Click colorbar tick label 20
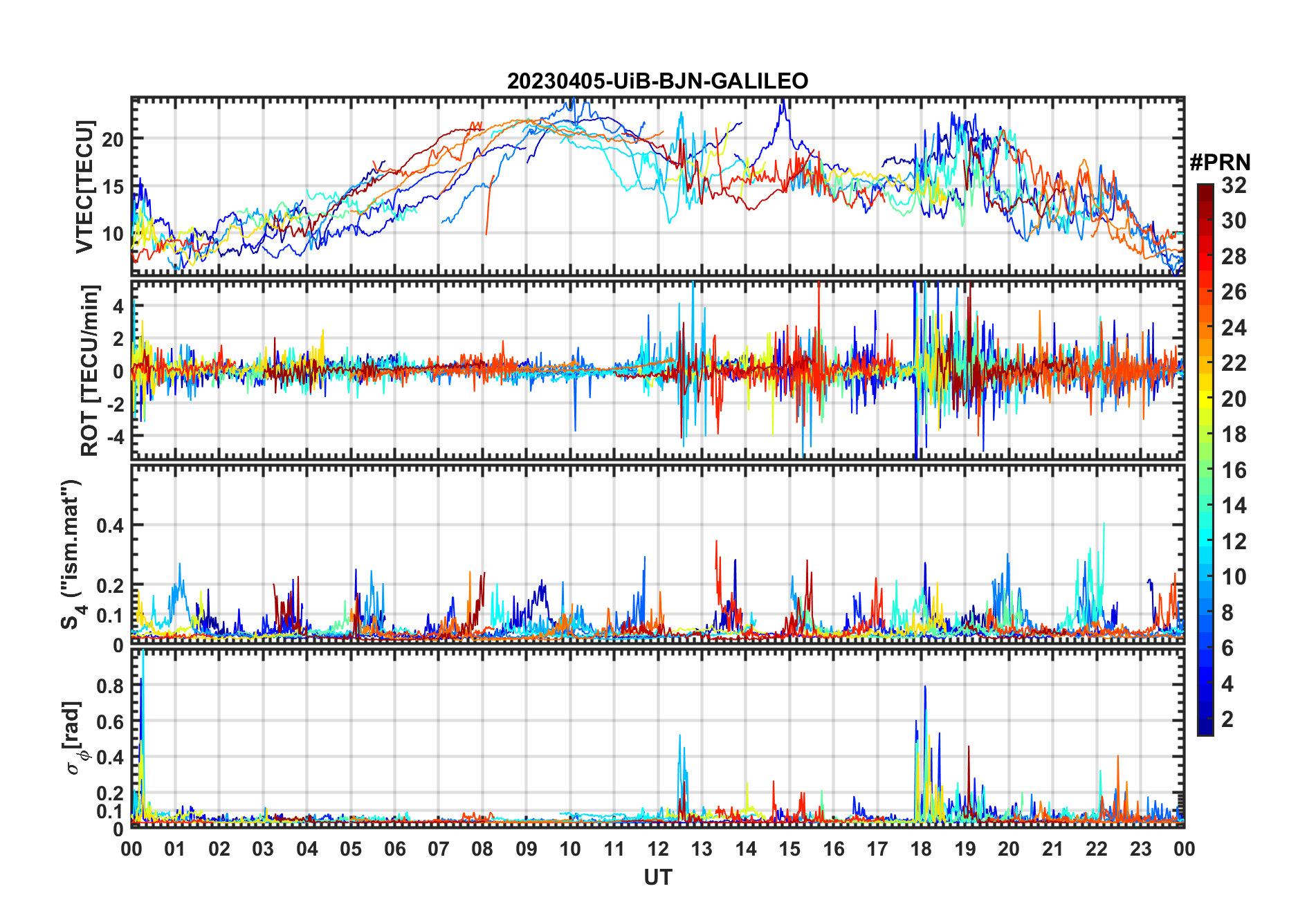The width and height of the screenshot is (1316, 920). (x=1234, y=399)
